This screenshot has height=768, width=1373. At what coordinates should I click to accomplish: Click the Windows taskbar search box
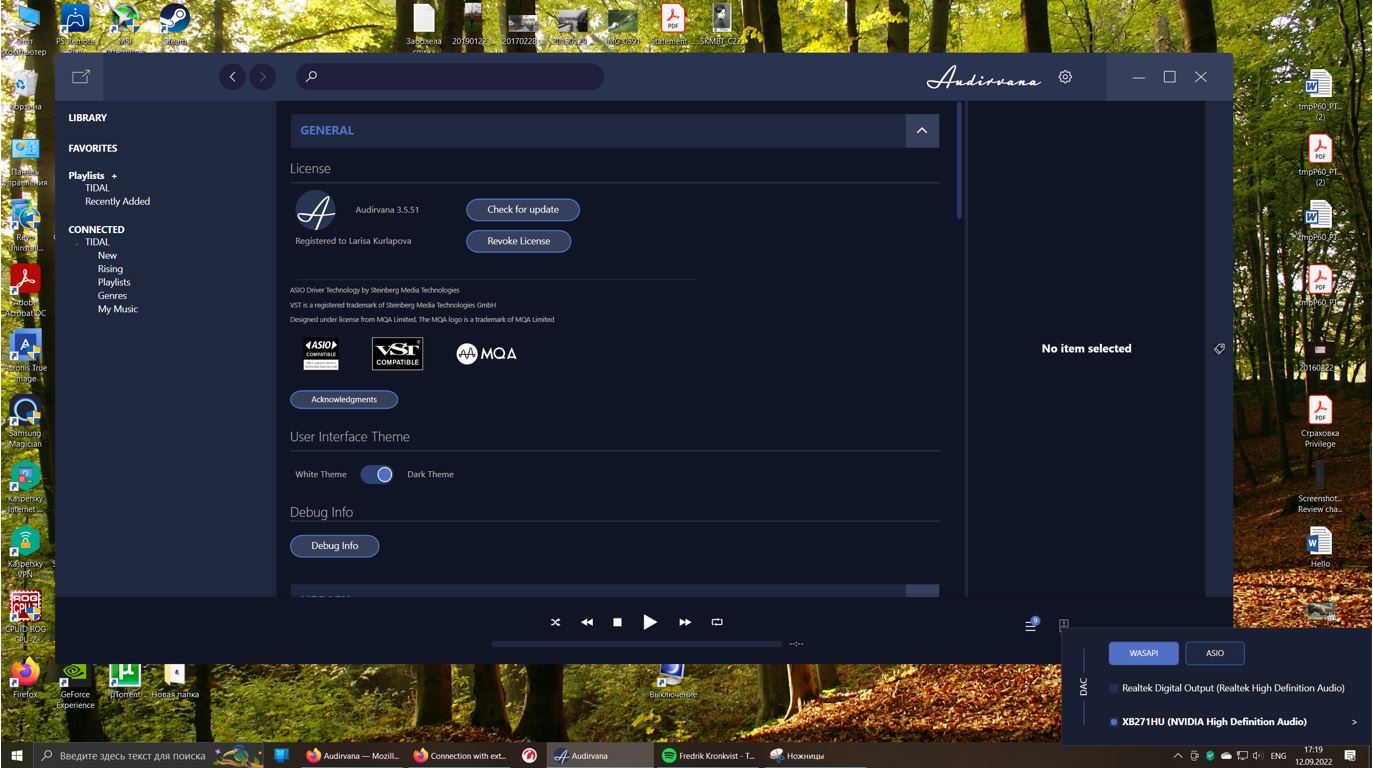[150, 756]
